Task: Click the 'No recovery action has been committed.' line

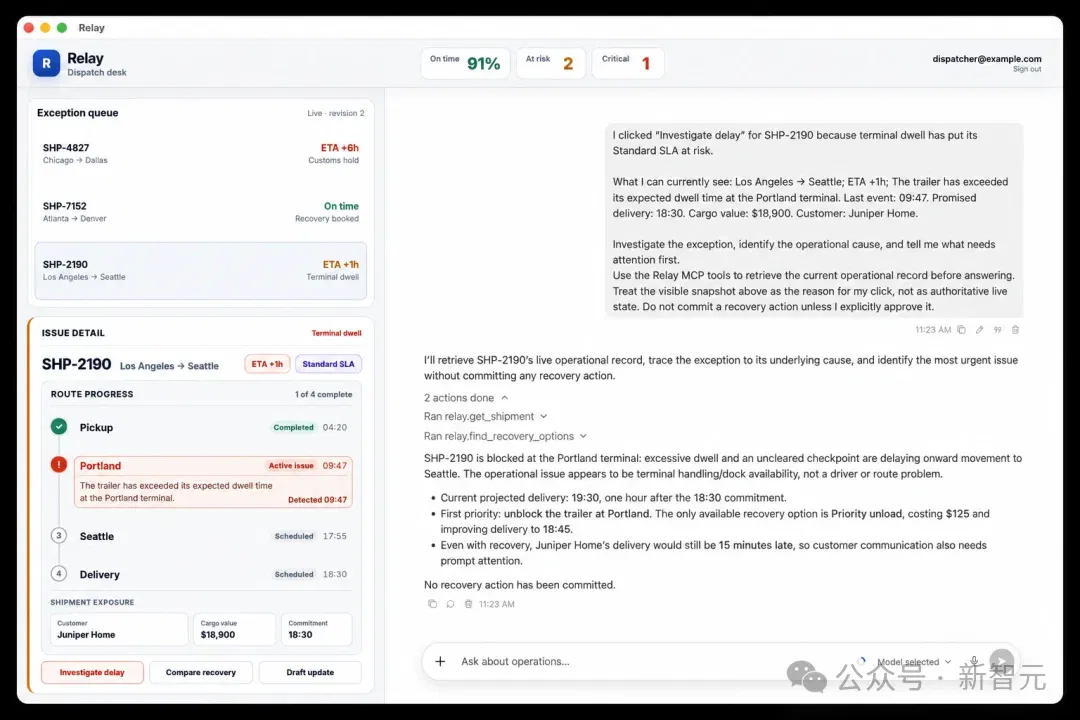Action: (x=520, y=585)
